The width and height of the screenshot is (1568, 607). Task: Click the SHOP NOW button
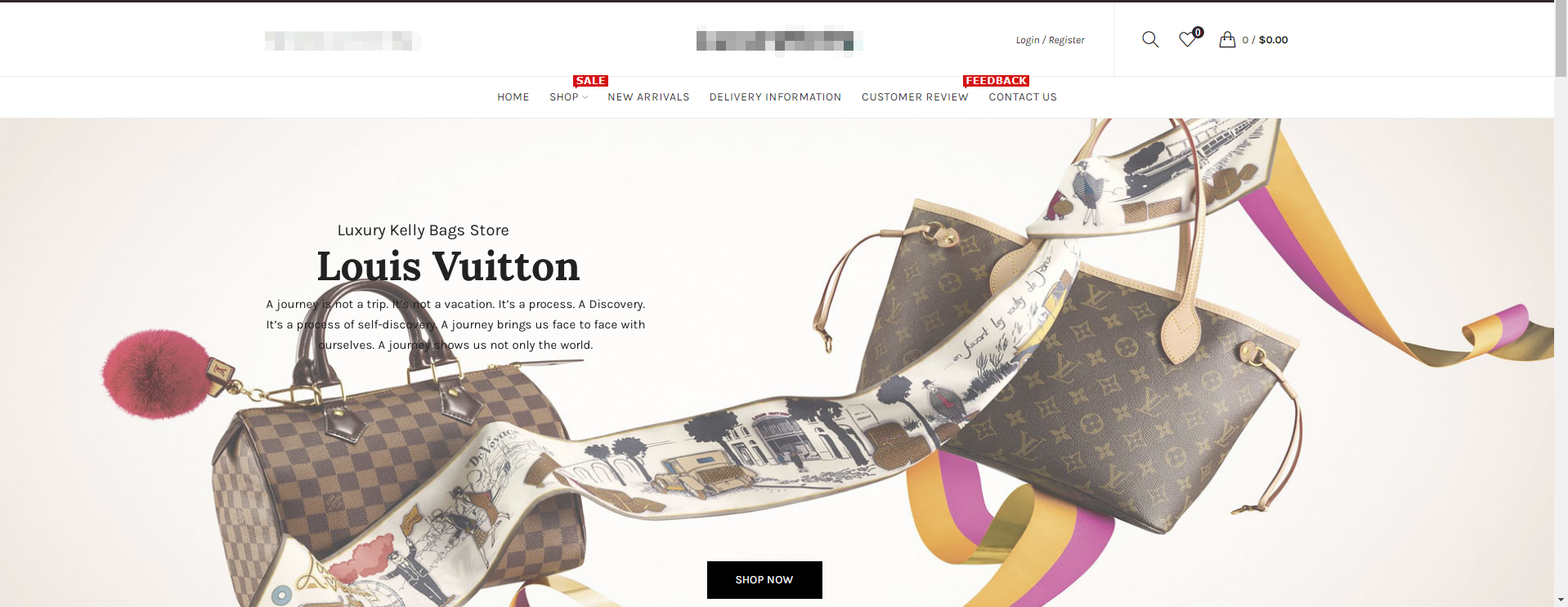click(764, 580)
